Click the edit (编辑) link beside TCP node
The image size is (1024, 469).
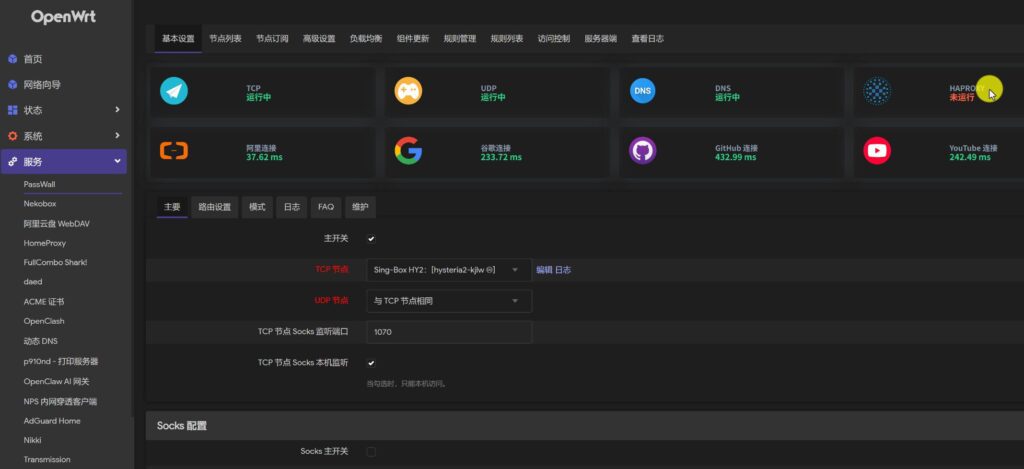[545, 270]
